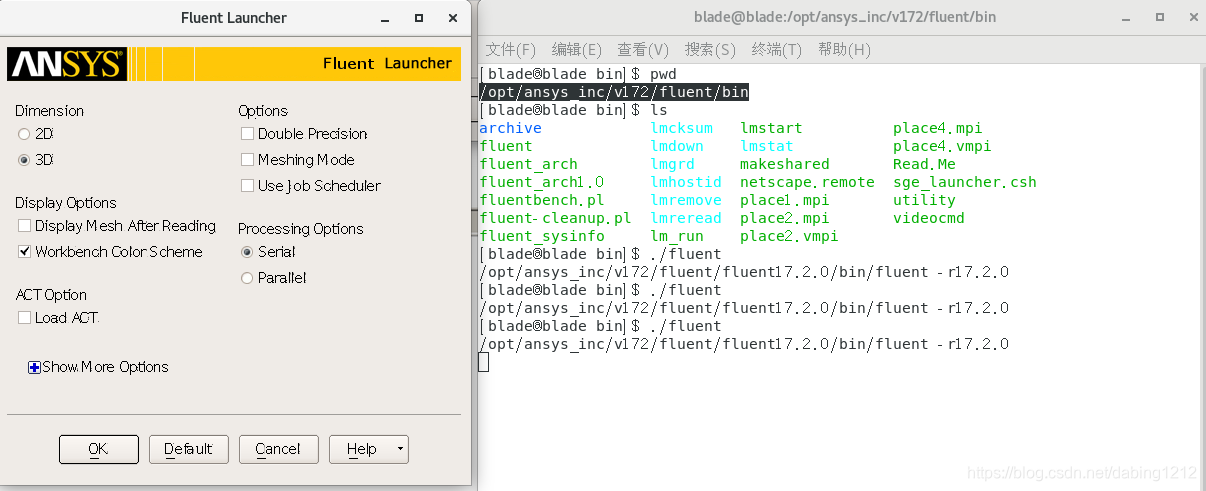Choose Parallel processing option
The image size is (1206, 491).
[x=247, y=278]
